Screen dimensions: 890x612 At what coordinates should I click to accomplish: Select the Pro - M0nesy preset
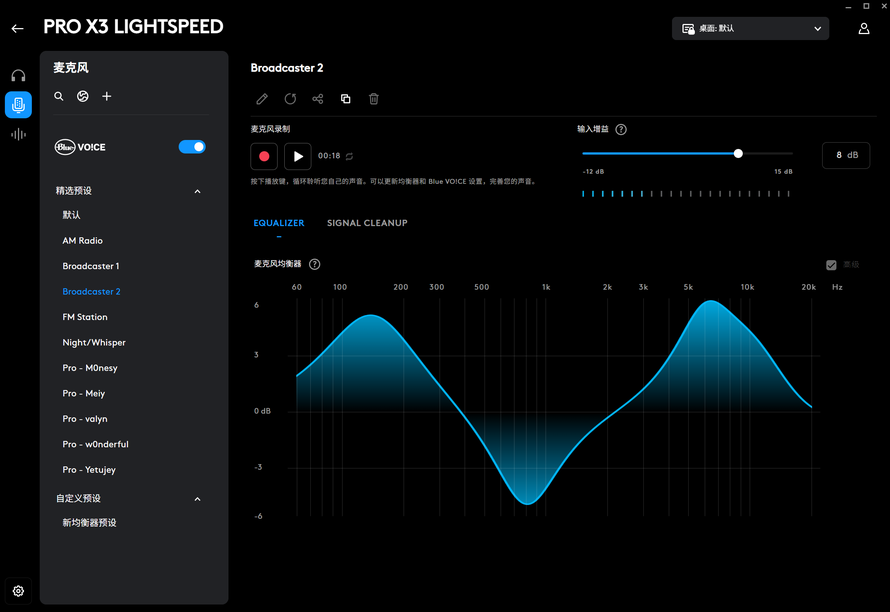[90, 368]
